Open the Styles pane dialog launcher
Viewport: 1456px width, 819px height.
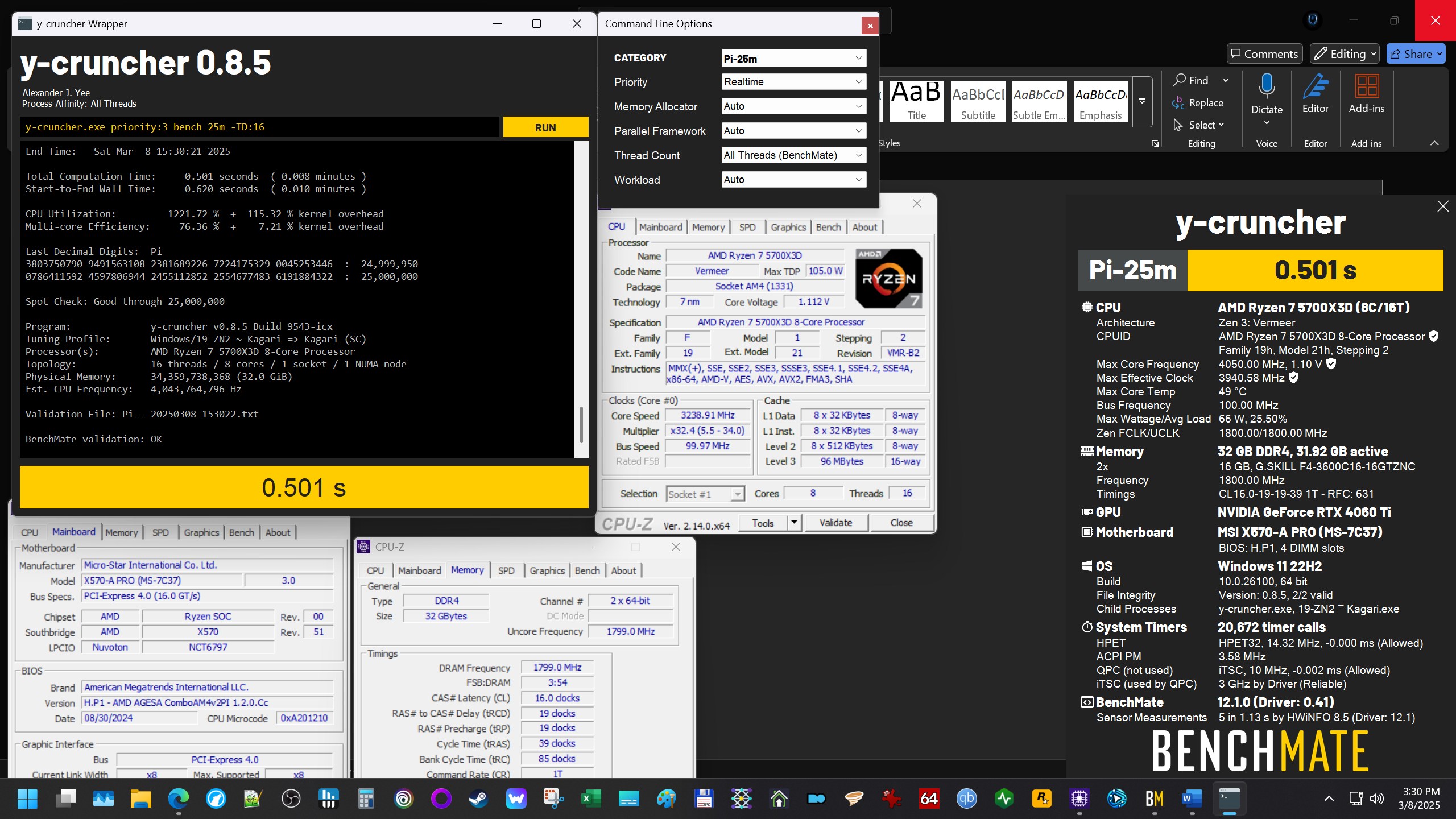coord(1155,143)
